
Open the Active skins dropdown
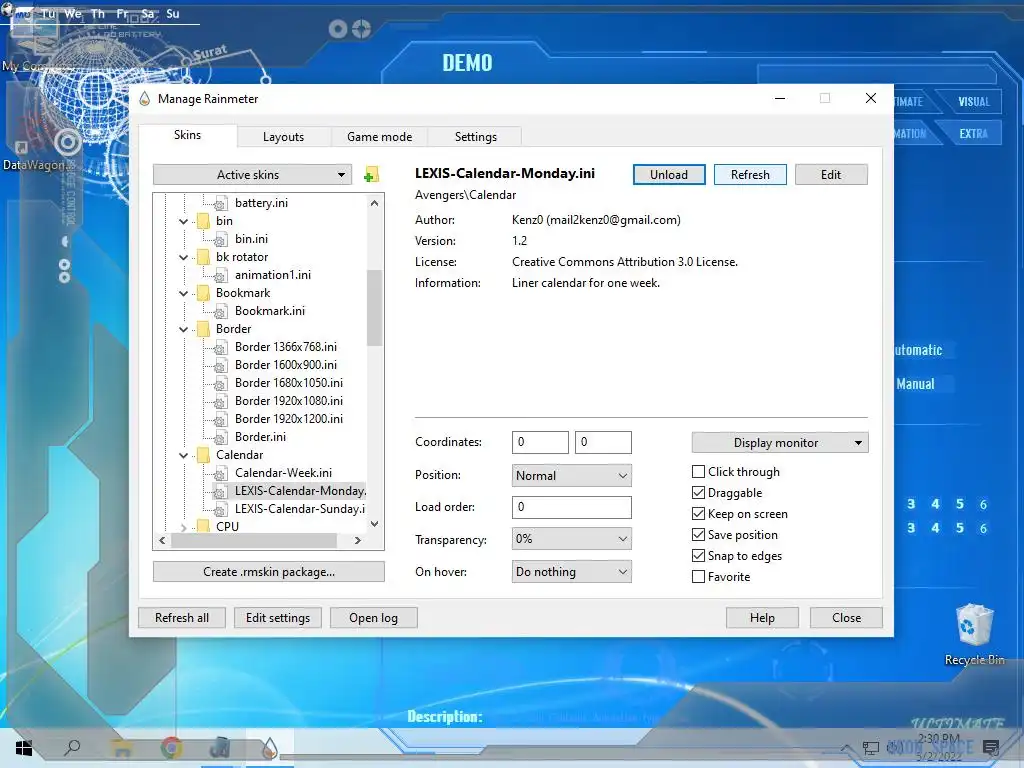coord(252,174)
